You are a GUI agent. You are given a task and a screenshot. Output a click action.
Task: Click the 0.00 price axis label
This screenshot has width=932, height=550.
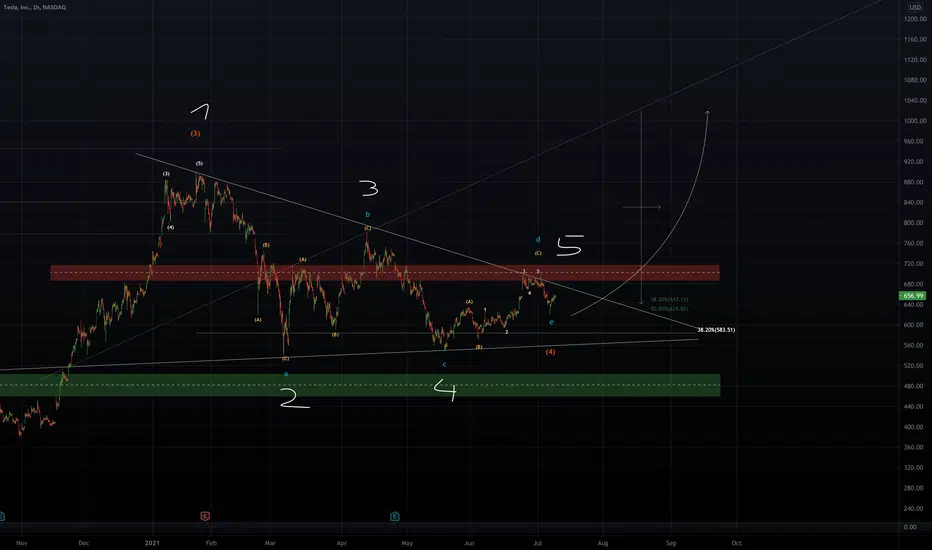tap(910, 527)
